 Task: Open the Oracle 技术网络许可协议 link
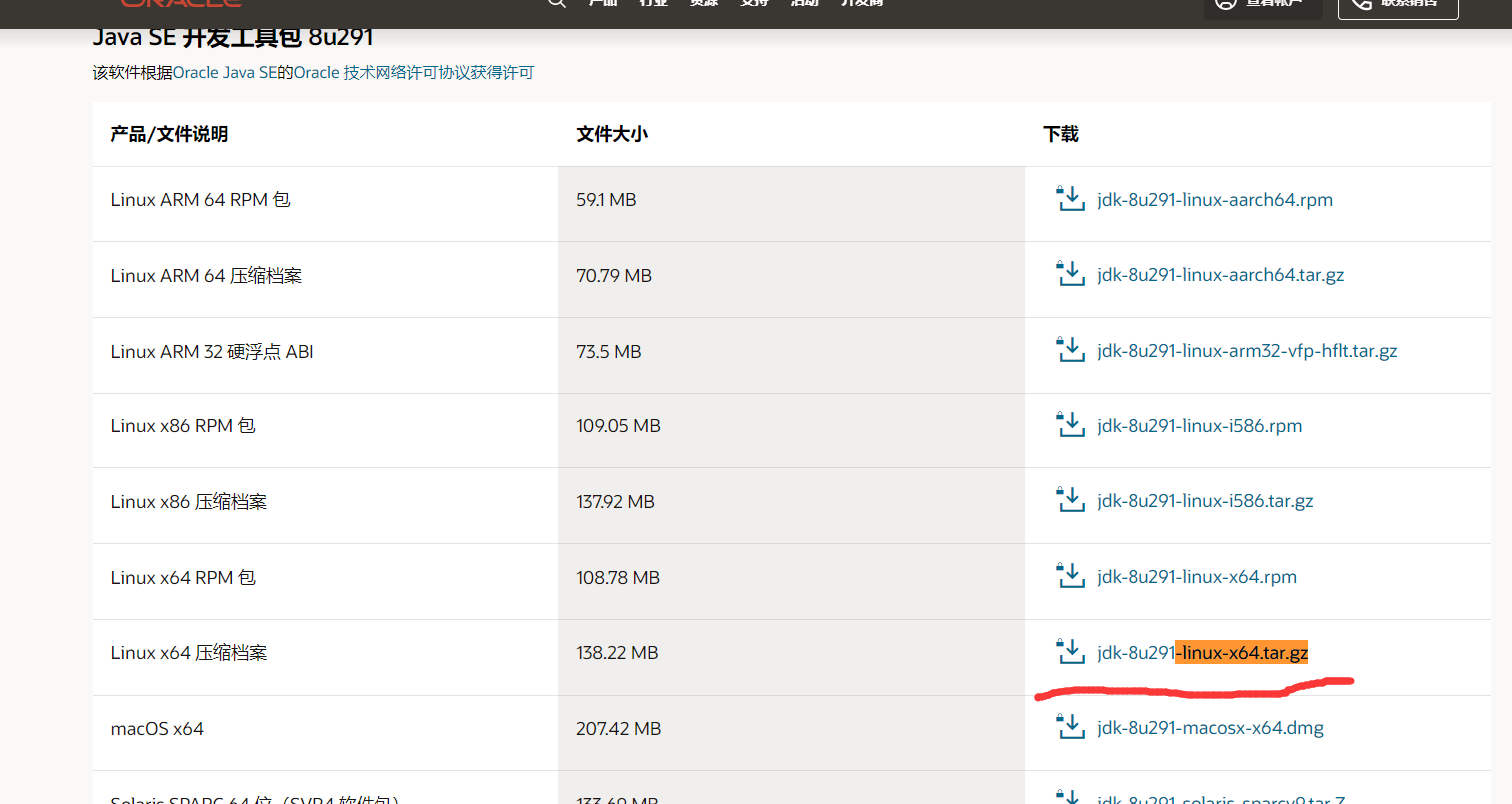click(x=389, y=72)
